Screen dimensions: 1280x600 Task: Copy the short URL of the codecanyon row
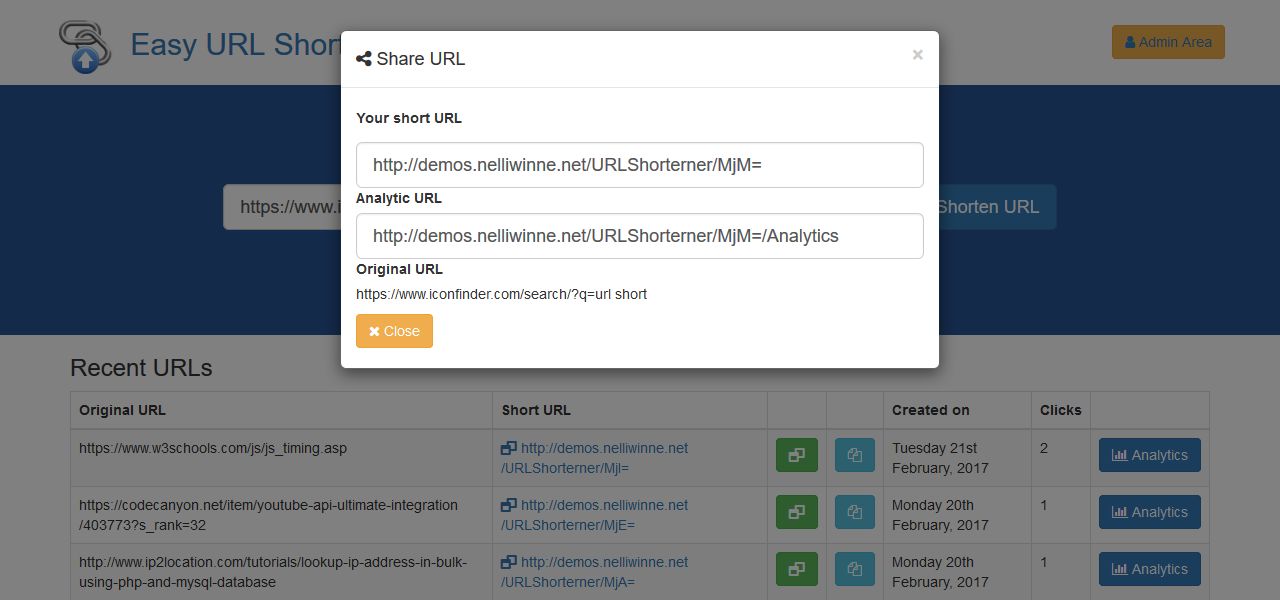854,512
